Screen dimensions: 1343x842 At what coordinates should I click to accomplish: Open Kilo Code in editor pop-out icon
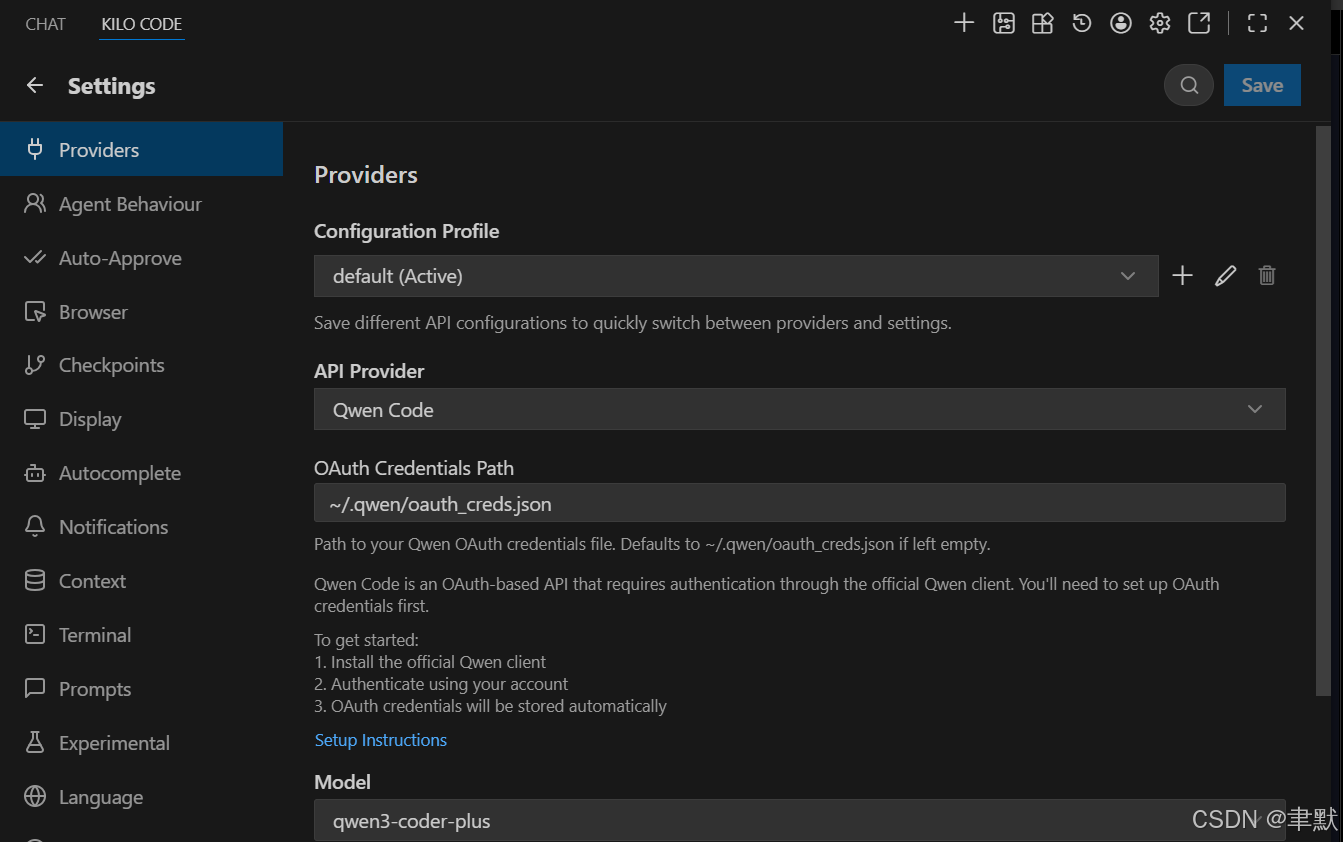tap(1199, 23)
